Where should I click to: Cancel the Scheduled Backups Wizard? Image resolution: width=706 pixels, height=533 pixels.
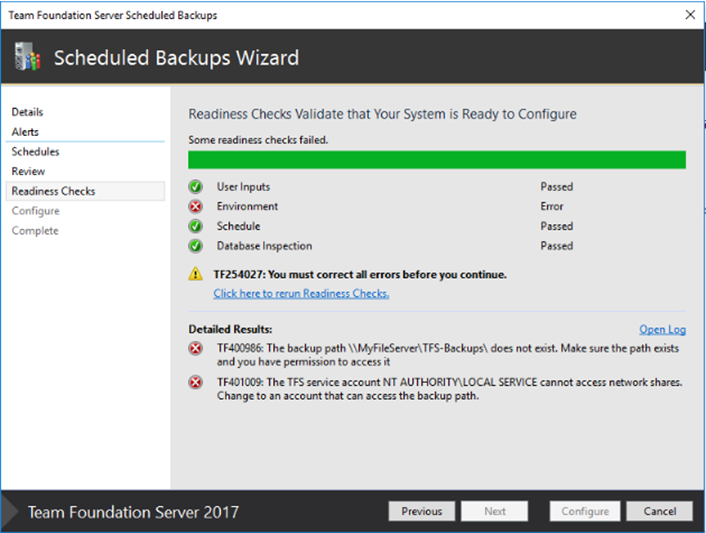coord(660,511)
